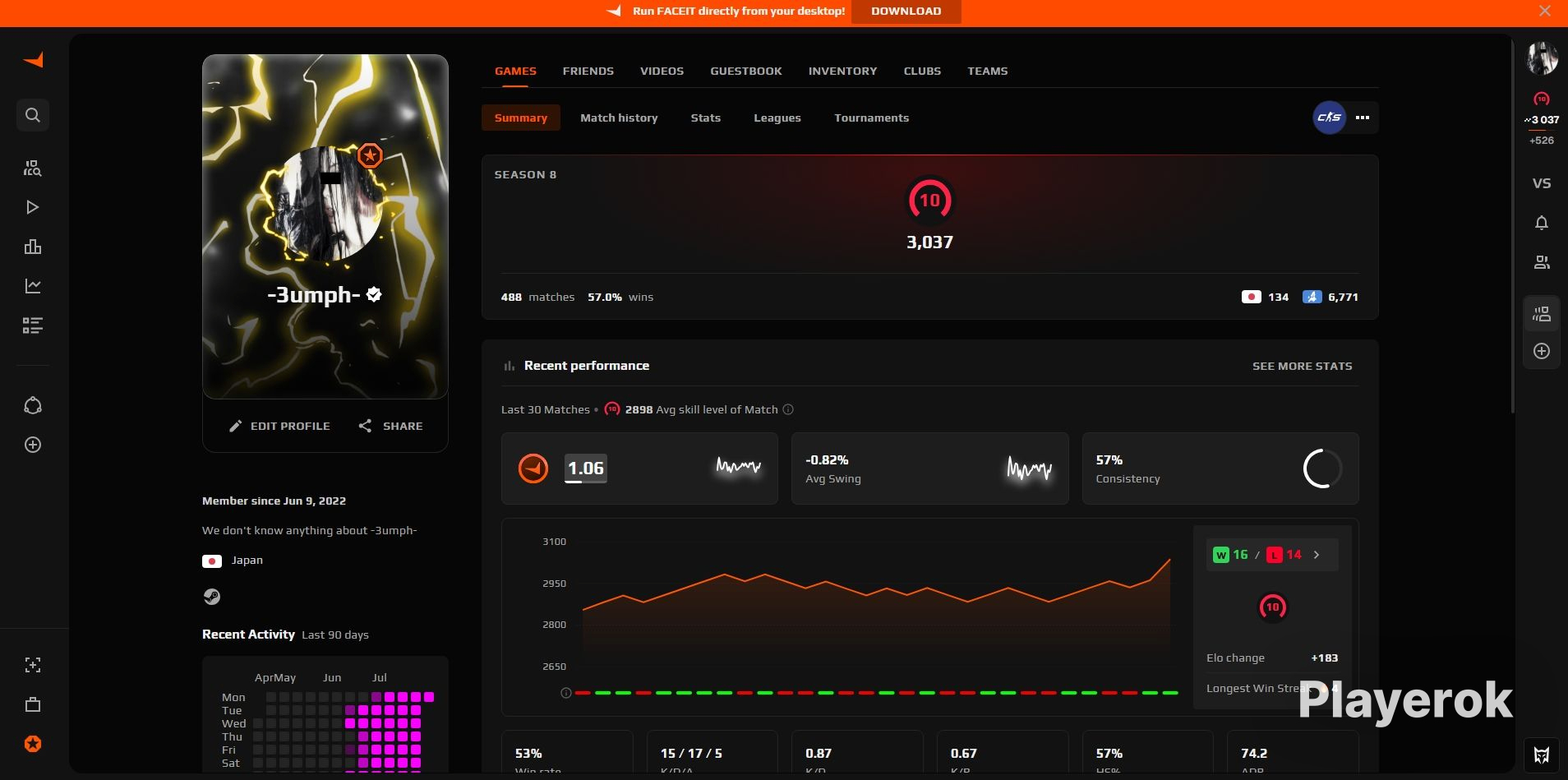The height and width of the screenshot is (780, 1568).
Task: Select the Summary sub-tab
Action: click(x=521, y=118)
